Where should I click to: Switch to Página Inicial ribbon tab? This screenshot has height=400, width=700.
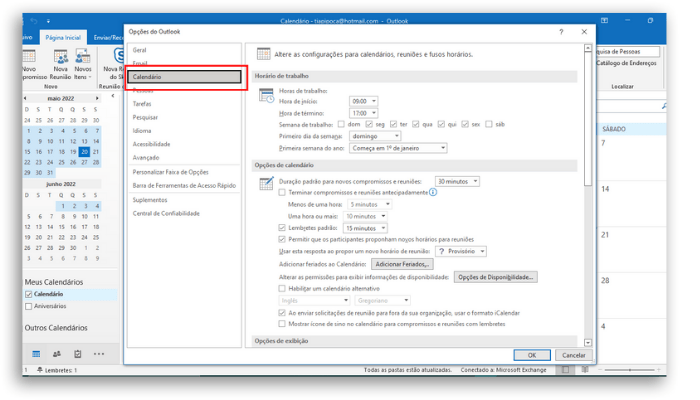pyautogui.click(x=63, y=38)
